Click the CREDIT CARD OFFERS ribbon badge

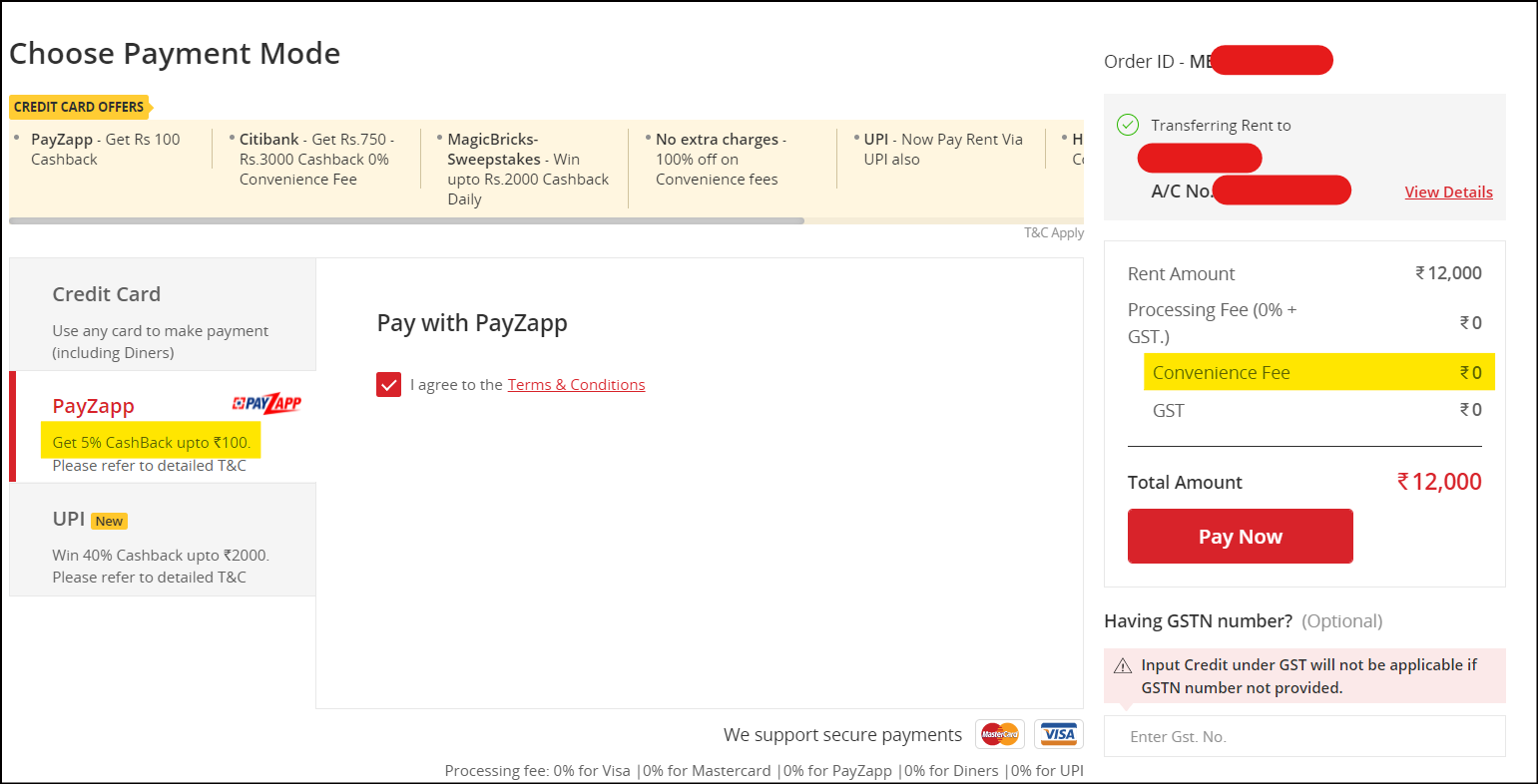click(x=76, y=106)
